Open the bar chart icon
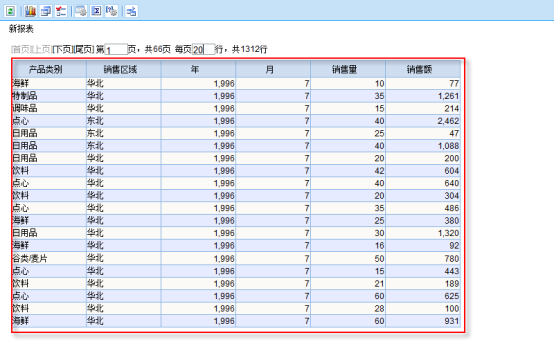The image size is (554, 360). pyautogui.click(x=30, y=11)
